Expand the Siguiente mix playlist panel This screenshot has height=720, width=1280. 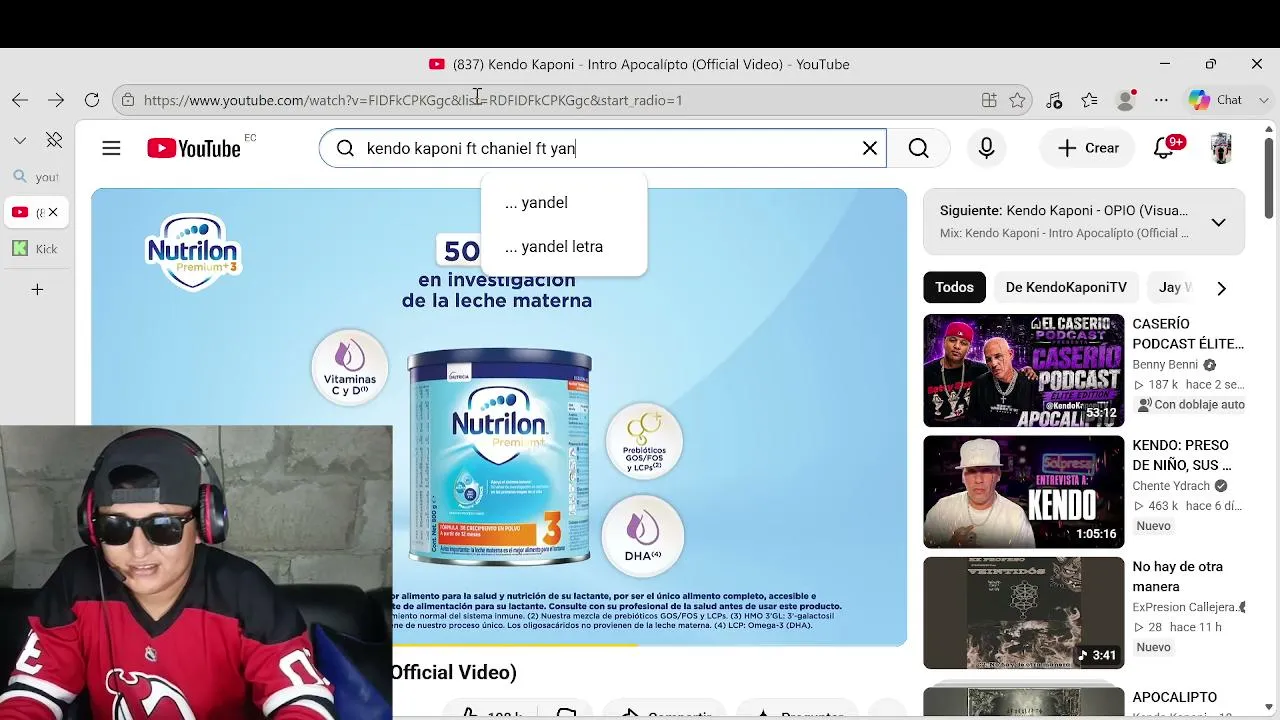coord(1218,222)
